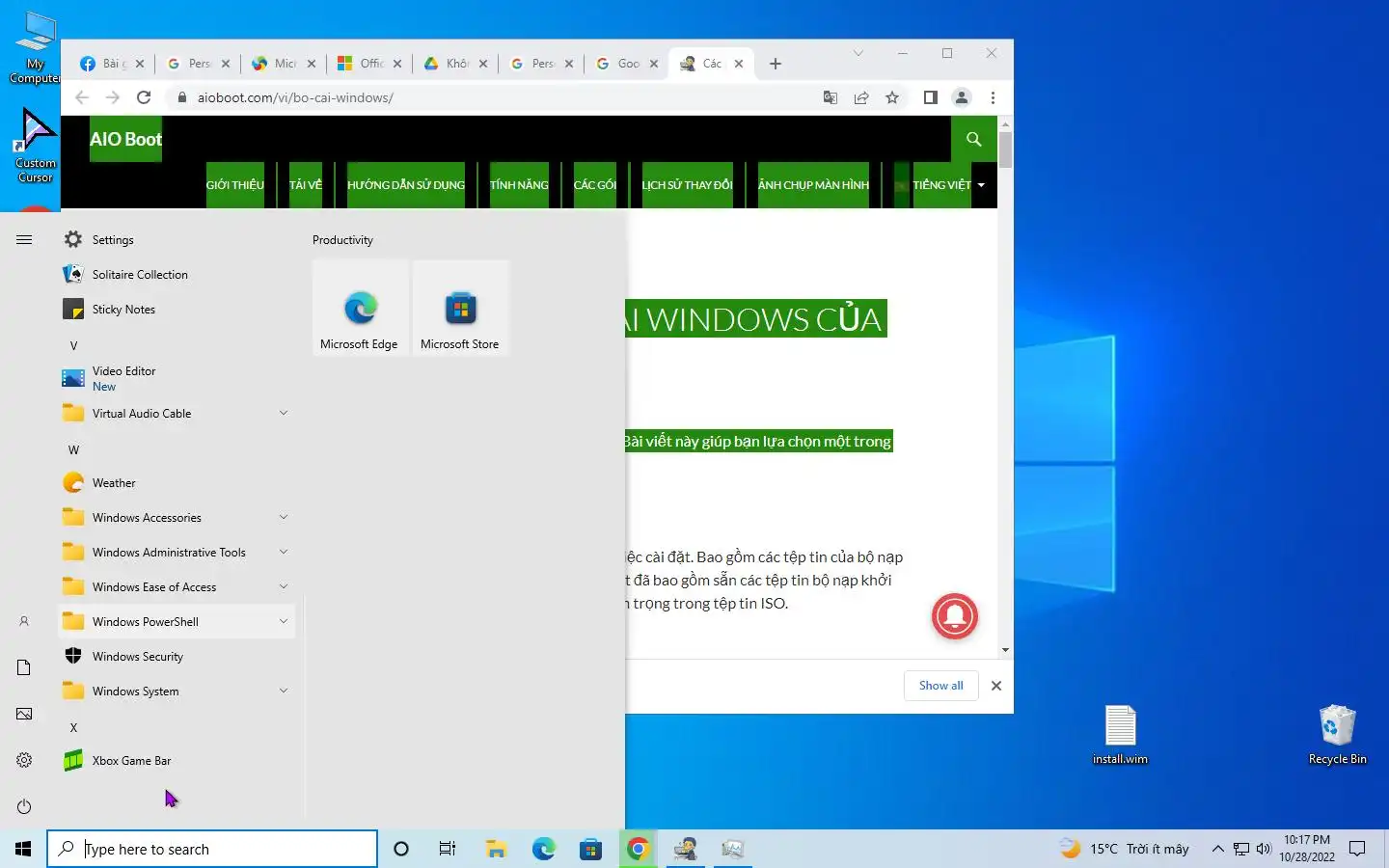
Task: Open the TÍNH NĂNG menu item
Action: 519,185
